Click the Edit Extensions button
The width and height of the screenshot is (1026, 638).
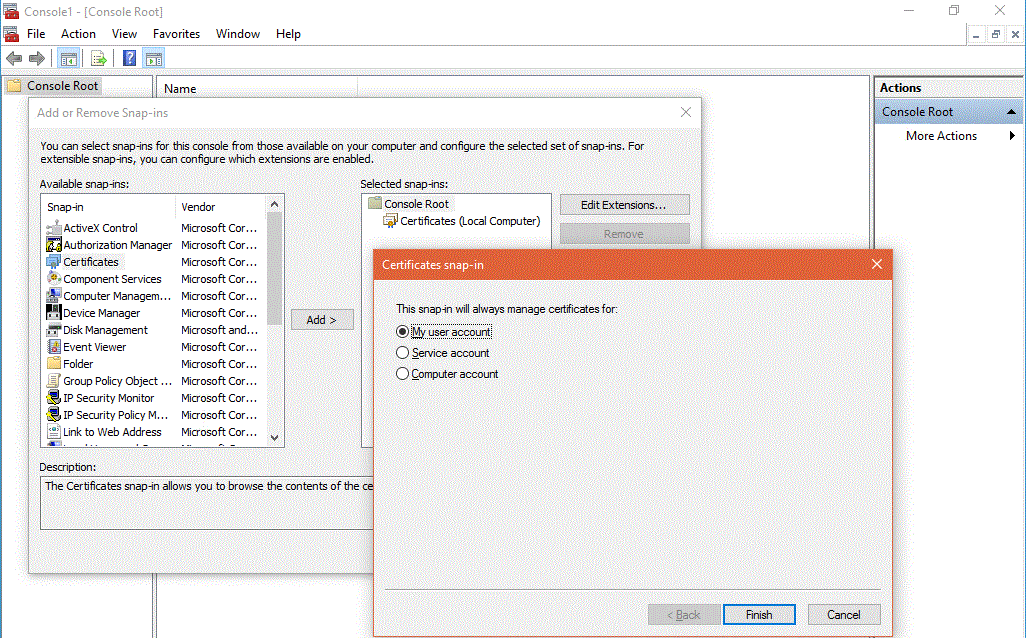pyautogui.click(x=624, y=205)
